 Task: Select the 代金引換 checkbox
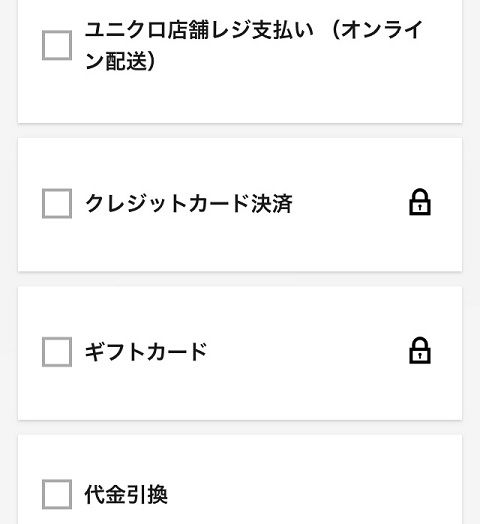coord(57,494)
